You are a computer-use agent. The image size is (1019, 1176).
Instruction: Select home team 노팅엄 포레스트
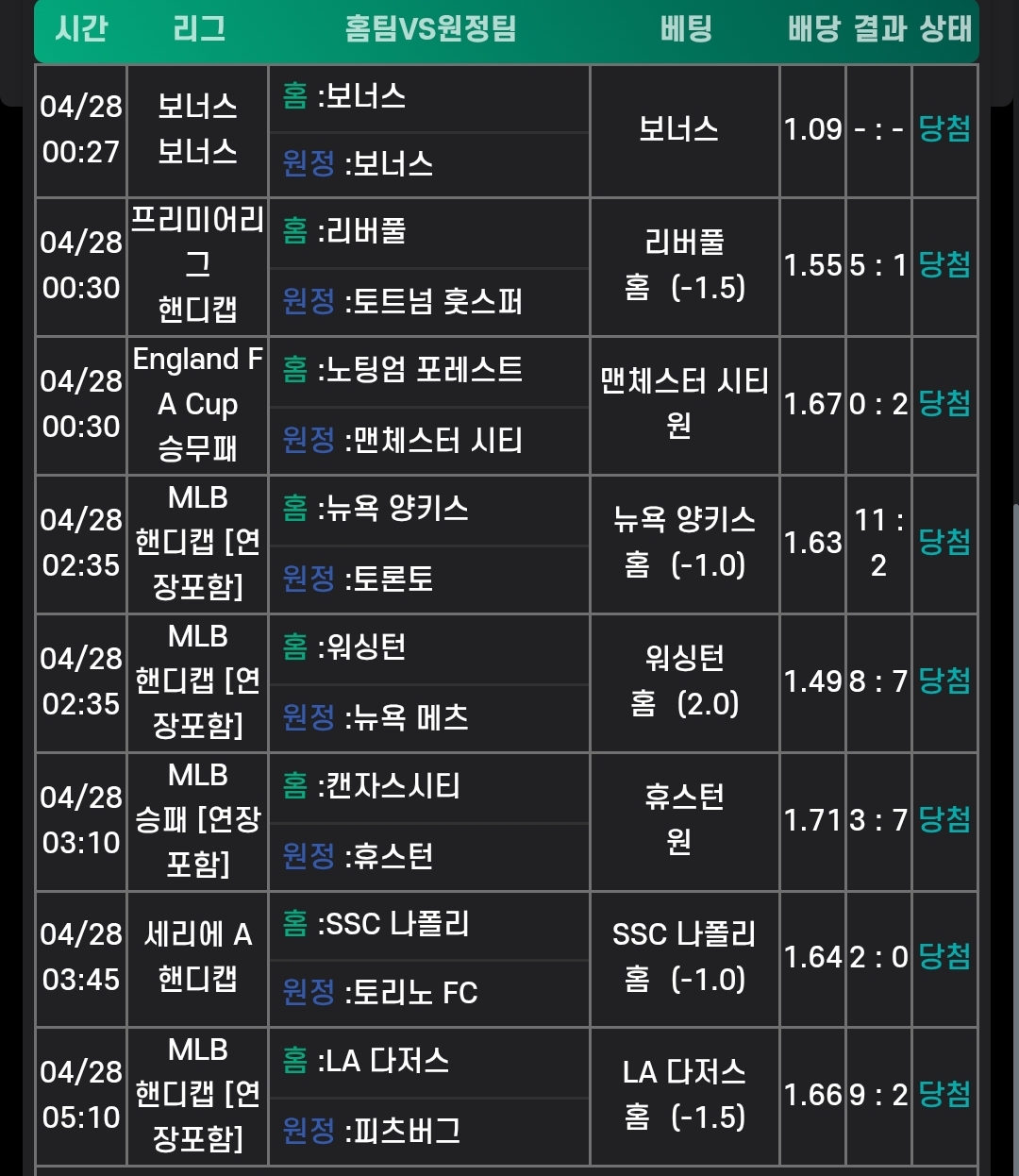[x=419, y=370]
